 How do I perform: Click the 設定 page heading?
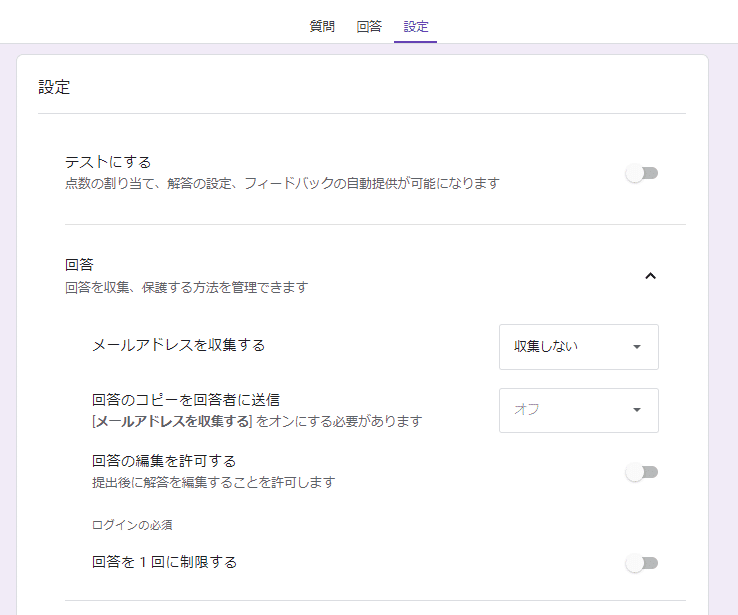[x=54, y=87]
